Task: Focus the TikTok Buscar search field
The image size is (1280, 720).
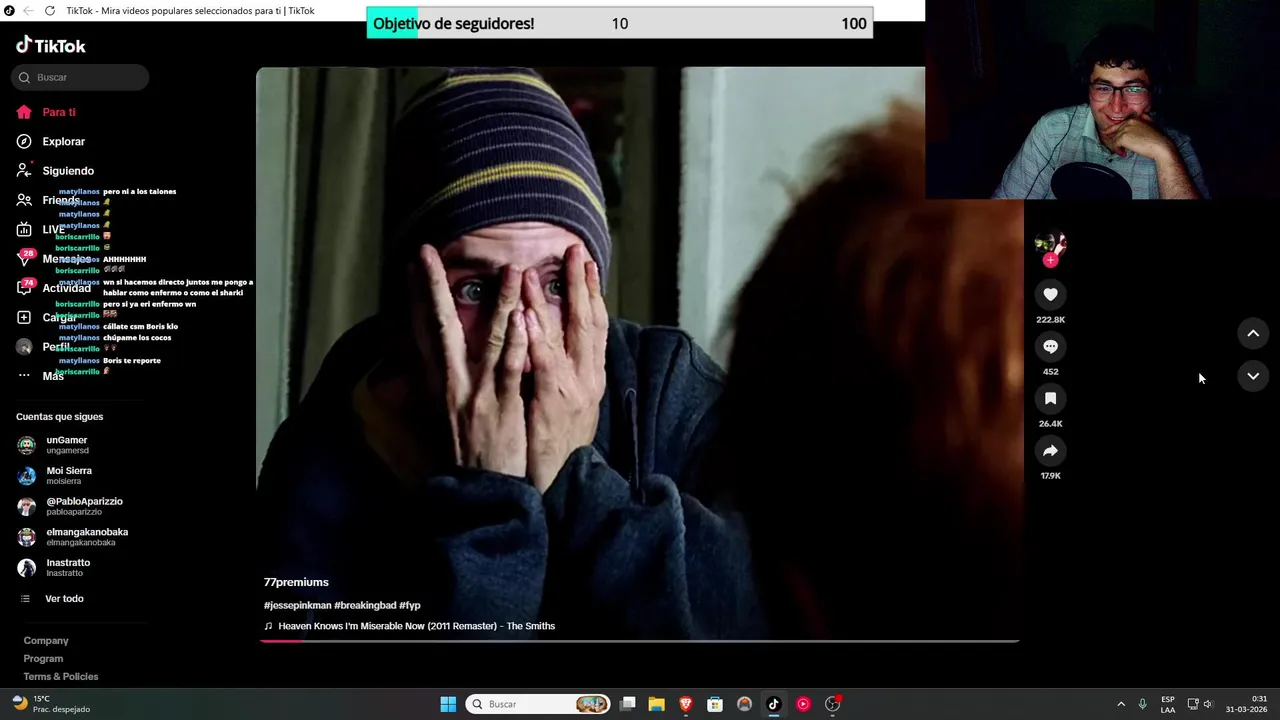Action: tap(80, 77)
